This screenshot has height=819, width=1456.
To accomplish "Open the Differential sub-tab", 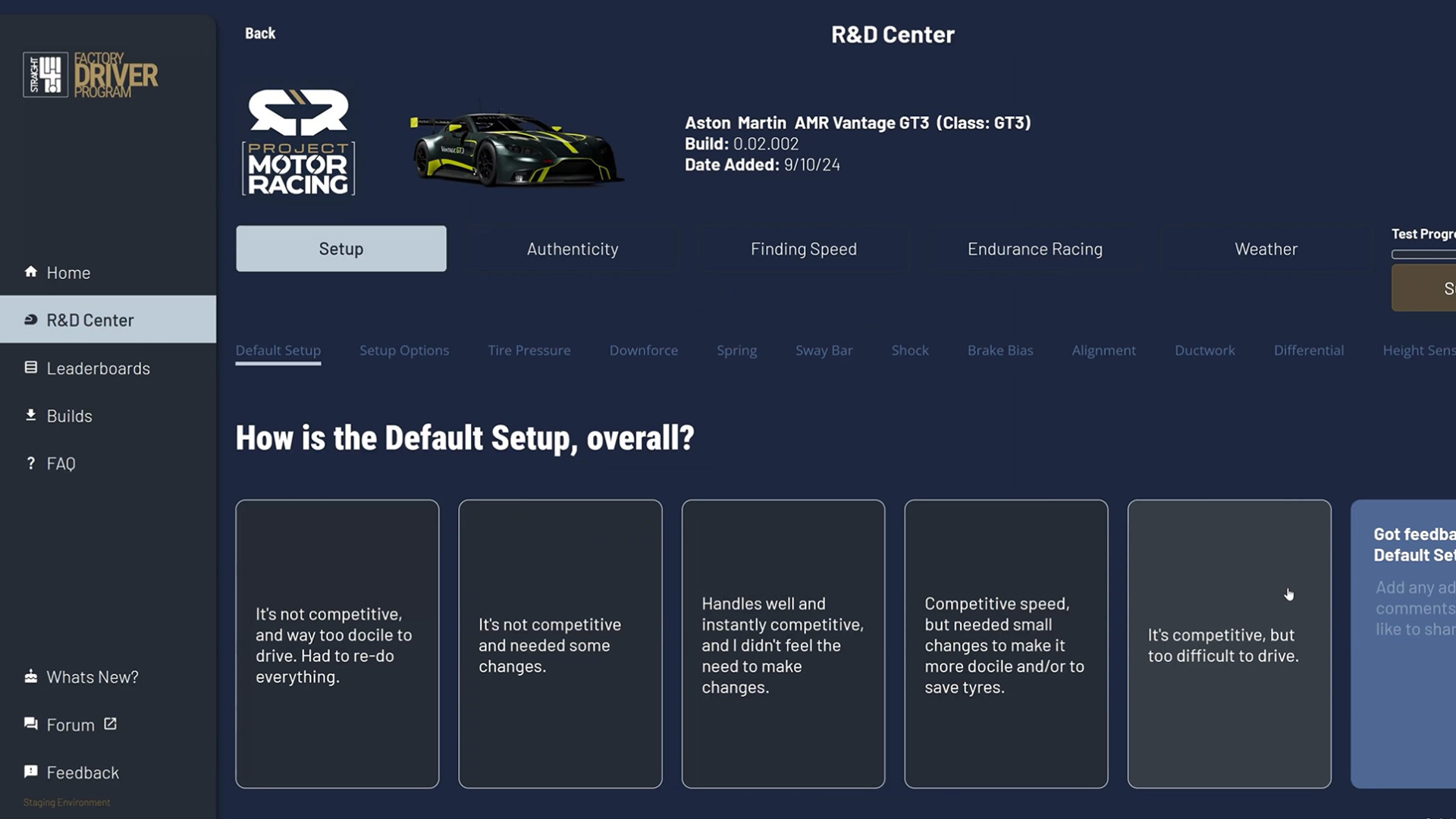I will pos(1309,350).
